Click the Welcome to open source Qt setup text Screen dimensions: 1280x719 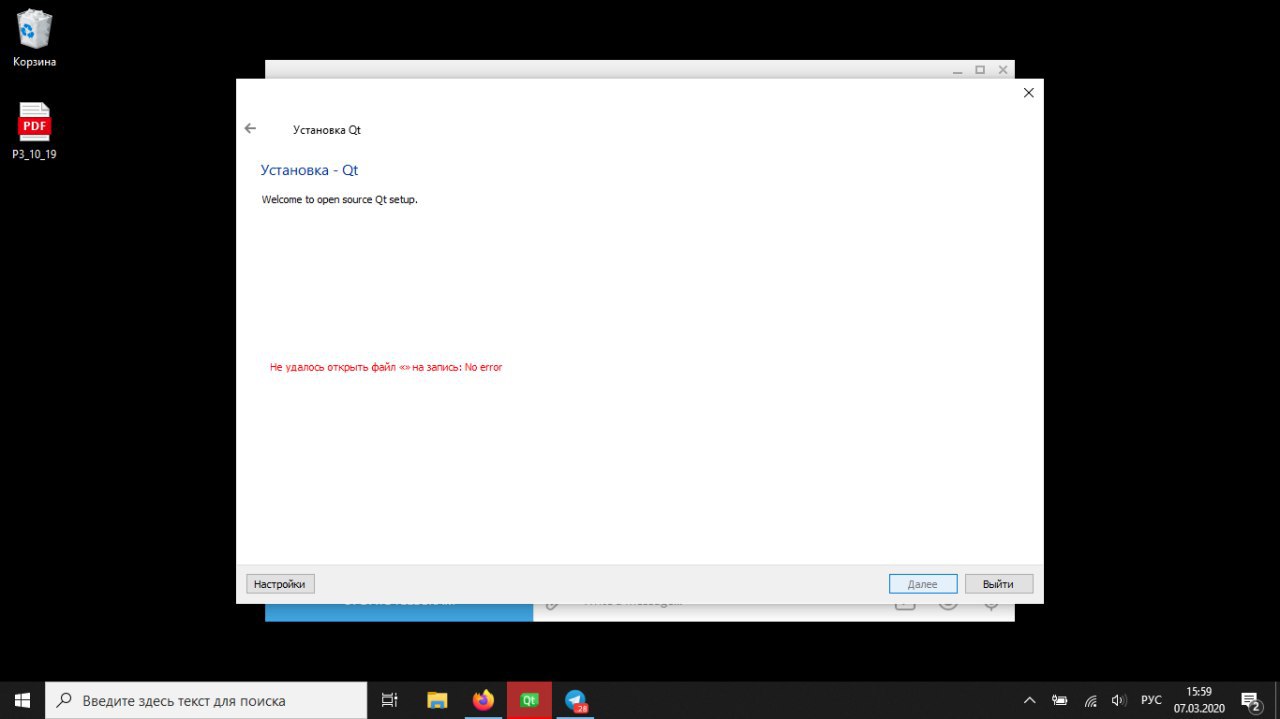point(339,199)
